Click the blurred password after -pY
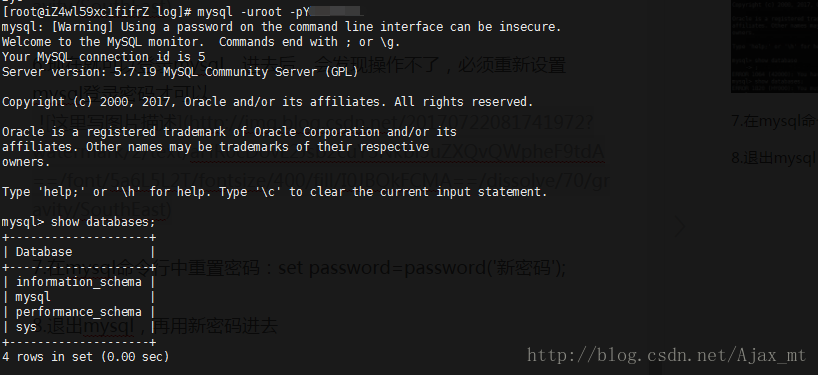Image resolution: width=818 pixels, height=375 pixels. (x=337, y=11)
